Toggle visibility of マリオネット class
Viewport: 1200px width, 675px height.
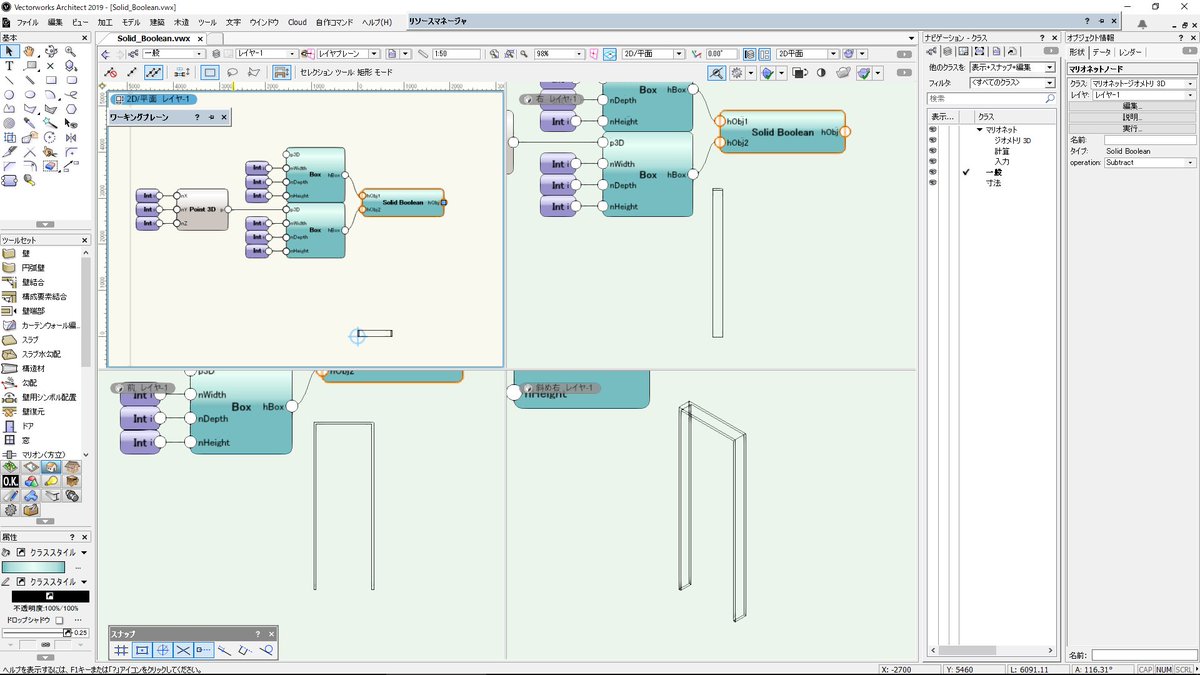pyautogui.click(x=933, y=130)
